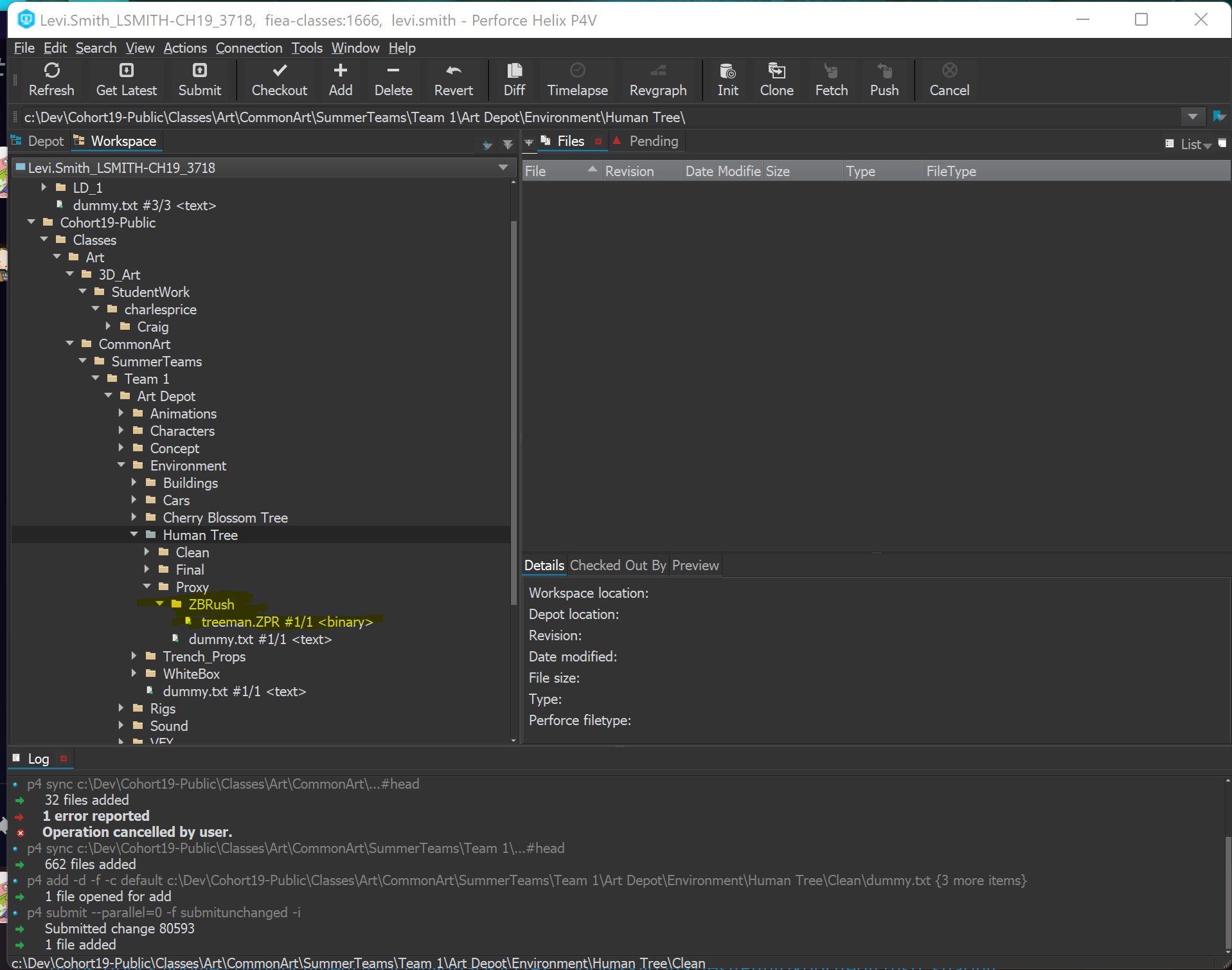Sort by the Revision column header
This screenshot has height=970, width=1232.
click(642, 171)
